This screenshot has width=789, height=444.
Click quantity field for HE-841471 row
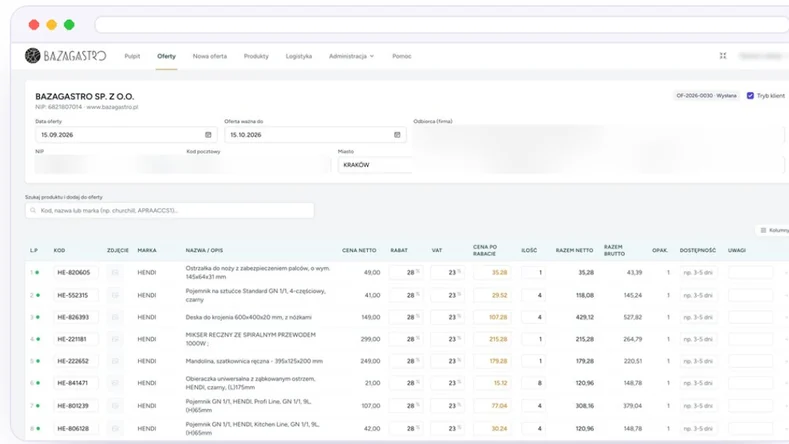tap(533, 383)
